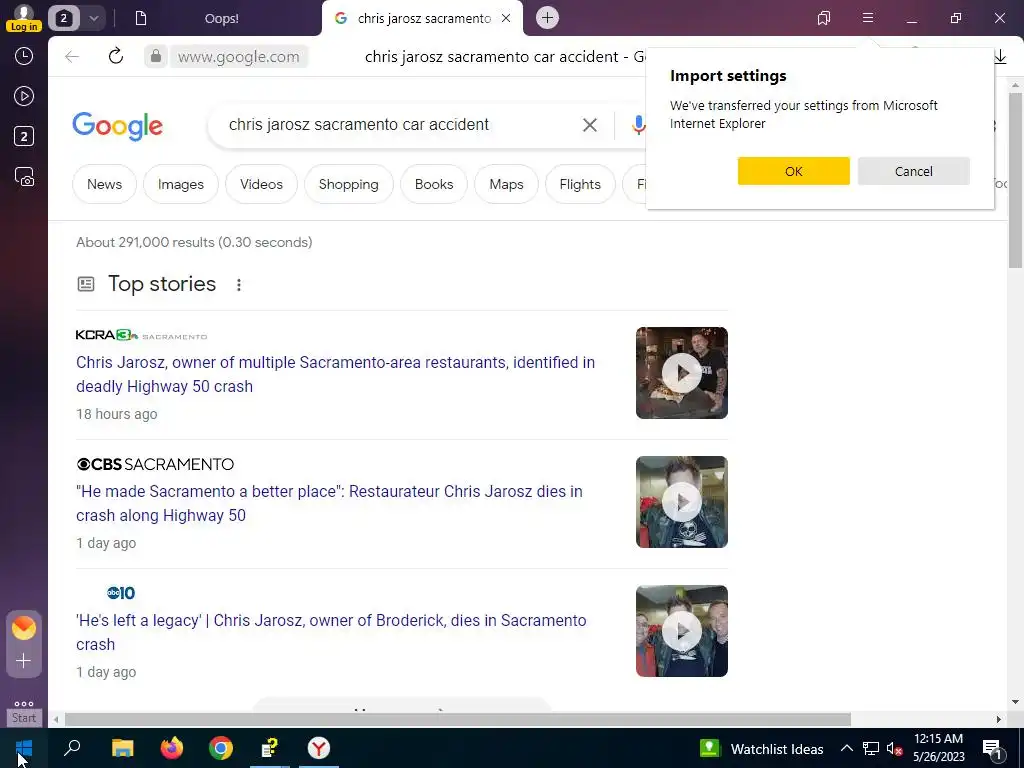Select the Videos filter

(x=261, y=184)
